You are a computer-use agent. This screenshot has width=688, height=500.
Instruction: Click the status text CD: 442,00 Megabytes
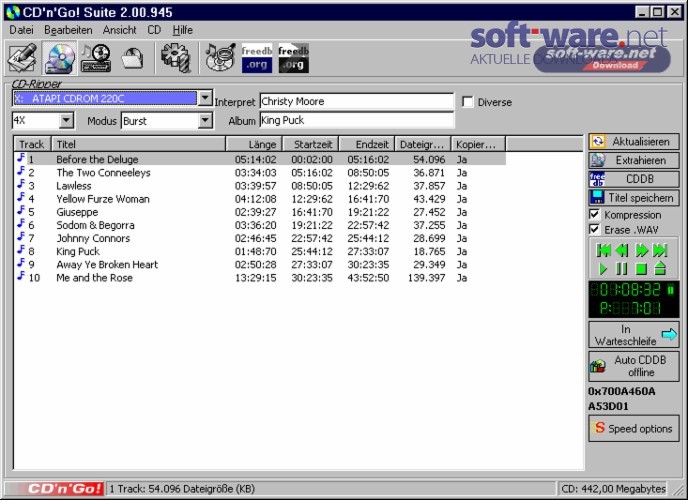pos(613,489)
